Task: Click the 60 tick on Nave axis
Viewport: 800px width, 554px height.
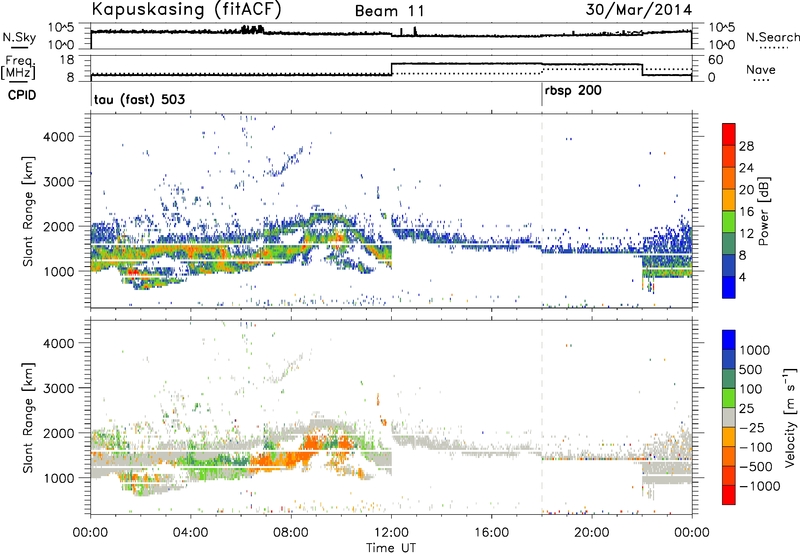Action: coord(715,60)
